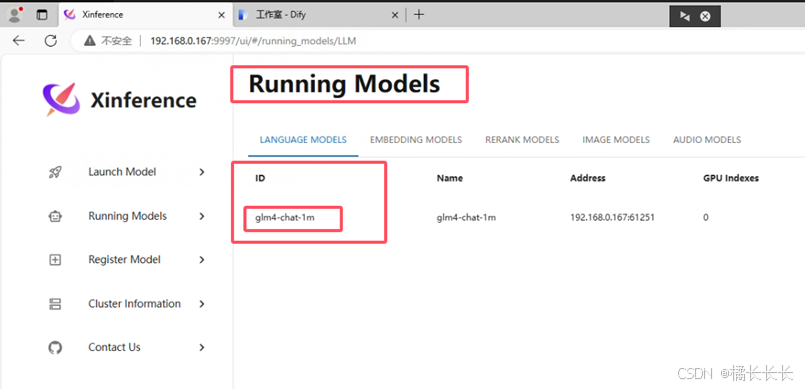Click the Address column header
The height and width of the screenshot is (389, 805).
[588, 179]
